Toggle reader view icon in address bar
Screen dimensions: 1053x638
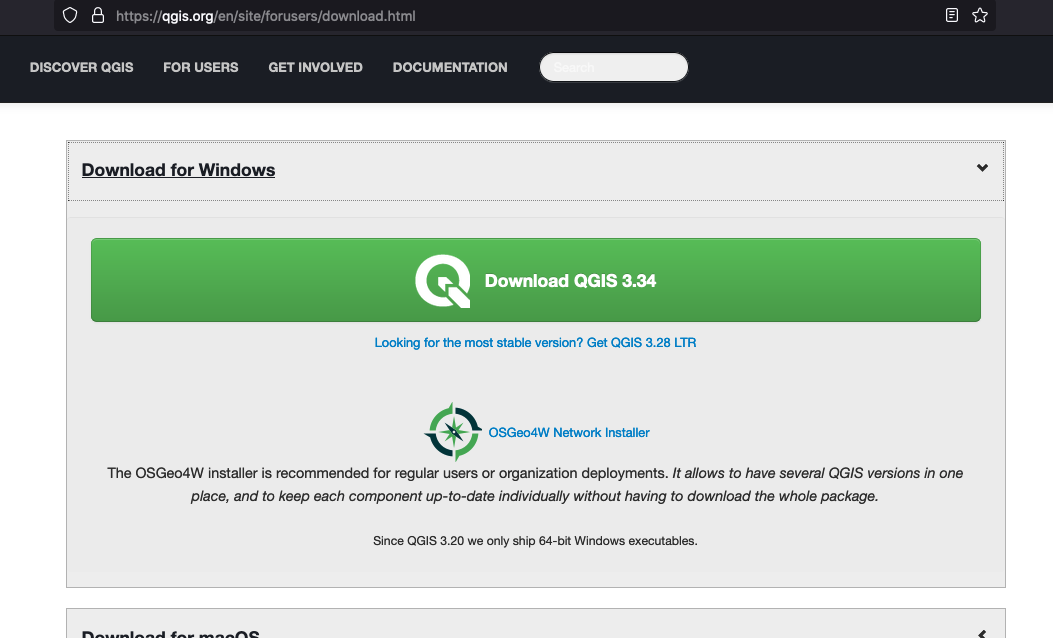click(952, 15)
